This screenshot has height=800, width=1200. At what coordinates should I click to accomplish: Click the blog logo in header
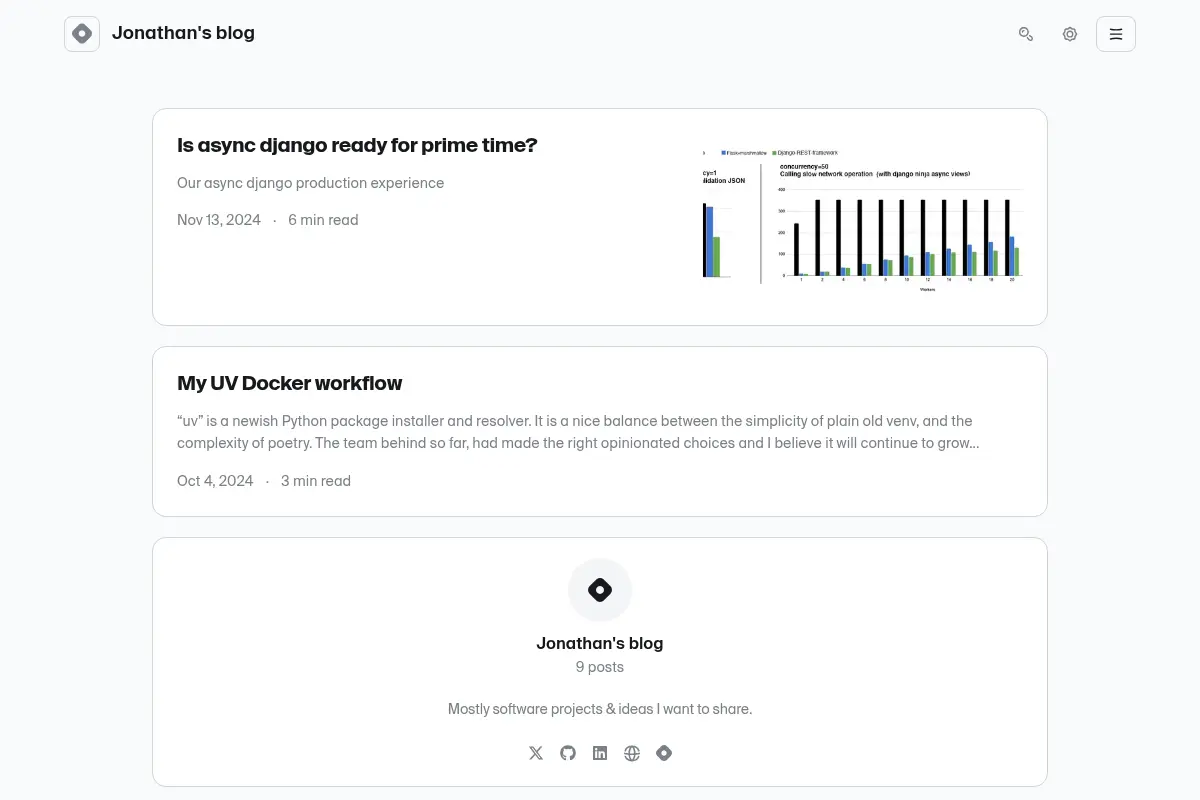click(82, 34)
